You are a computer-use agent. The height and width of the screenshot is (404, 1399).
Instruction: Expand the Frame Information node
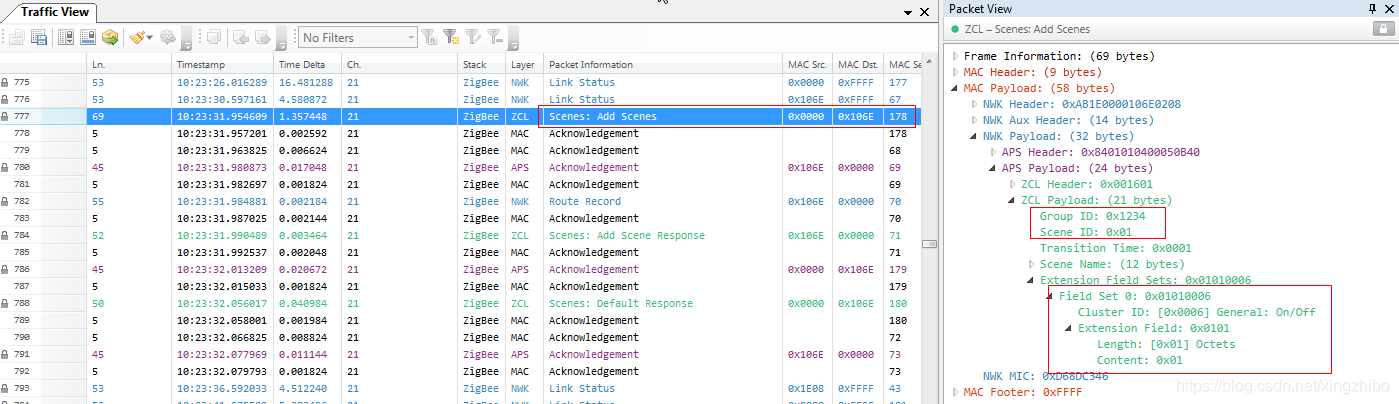coord(956,56)
